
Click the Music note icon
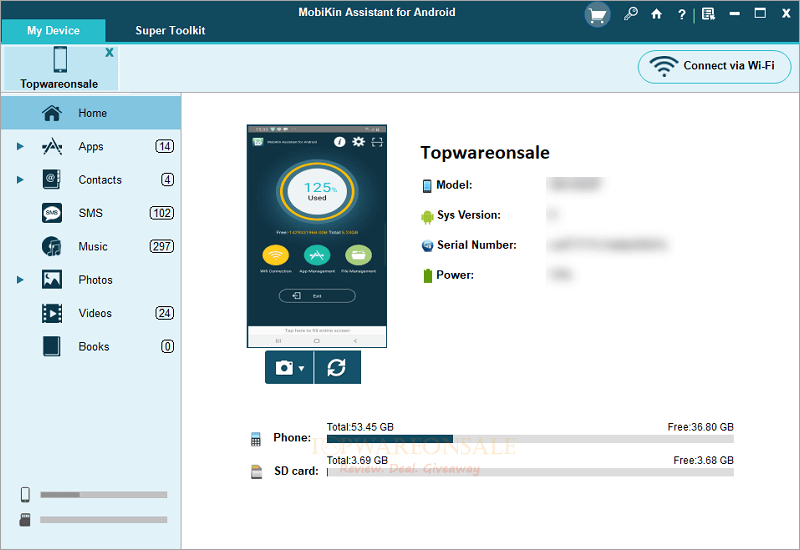point(52,246)
